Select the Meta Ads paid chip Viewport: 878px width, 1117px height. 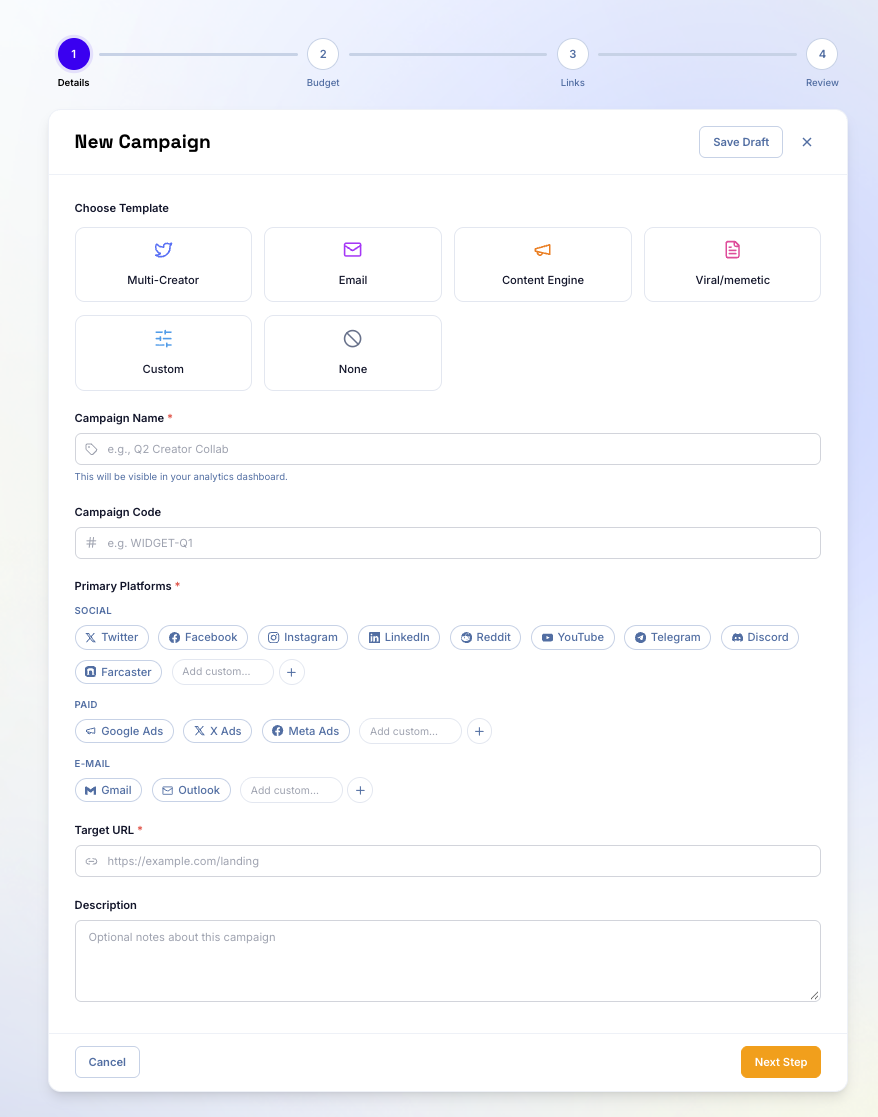pos(305,731)
